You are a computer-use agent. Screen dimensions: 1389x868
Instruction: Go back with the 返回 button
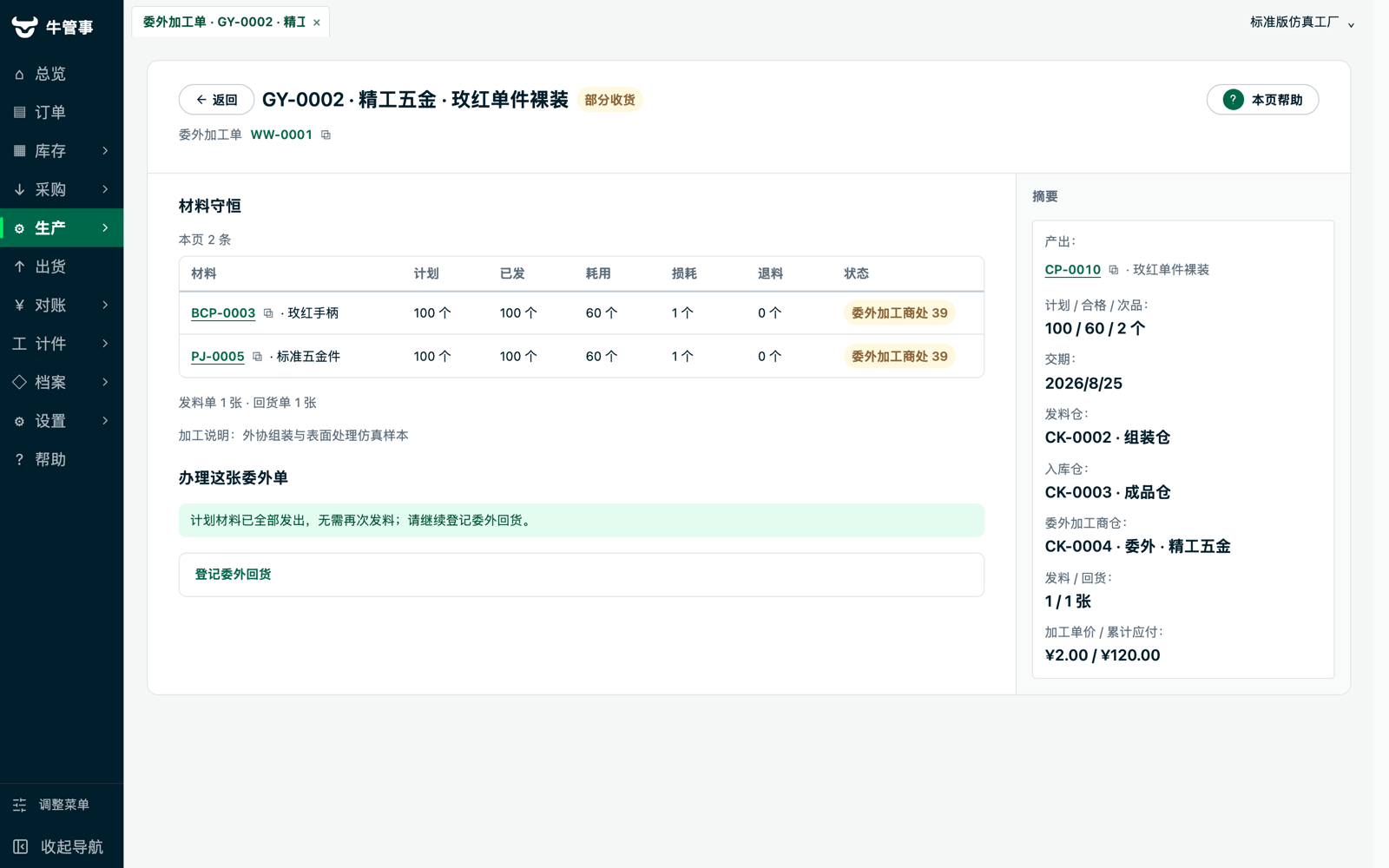click(216, 100)
